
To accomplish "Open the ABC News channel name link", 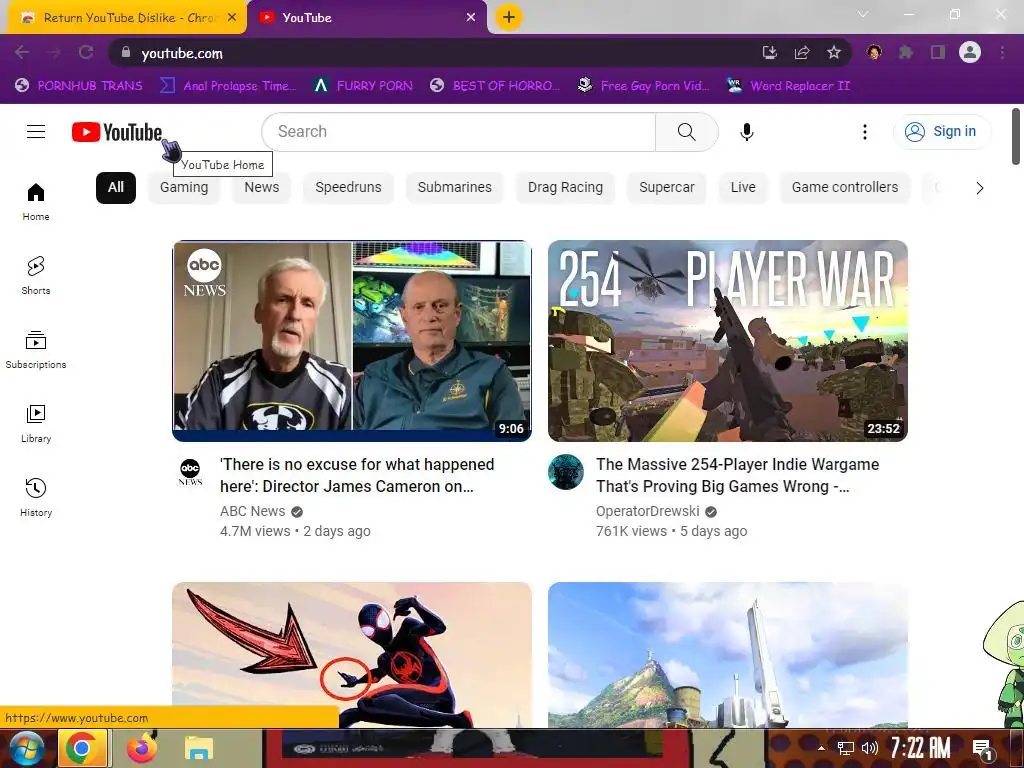I will (253, 511).
